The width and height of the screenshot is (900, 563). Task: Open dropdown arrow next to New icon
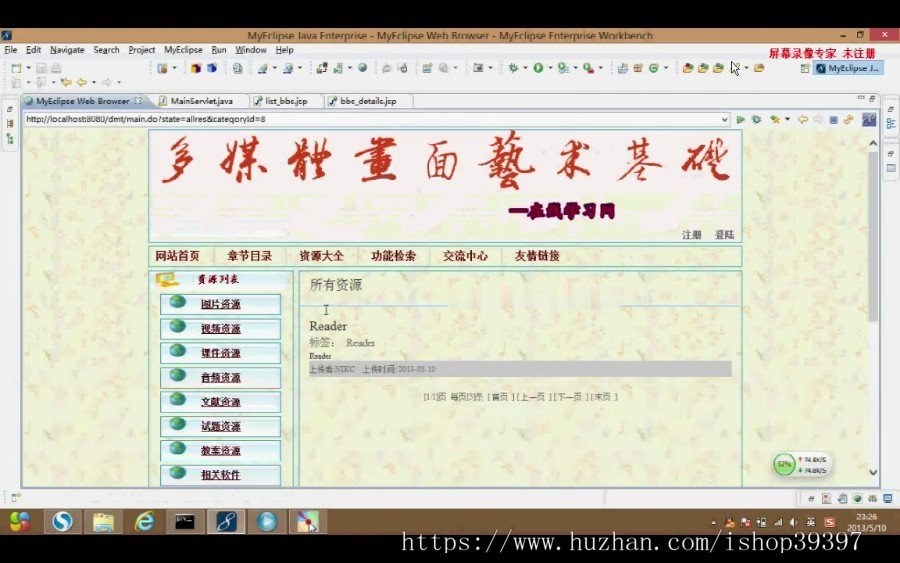pyautogui.click(x=29, y=68)
